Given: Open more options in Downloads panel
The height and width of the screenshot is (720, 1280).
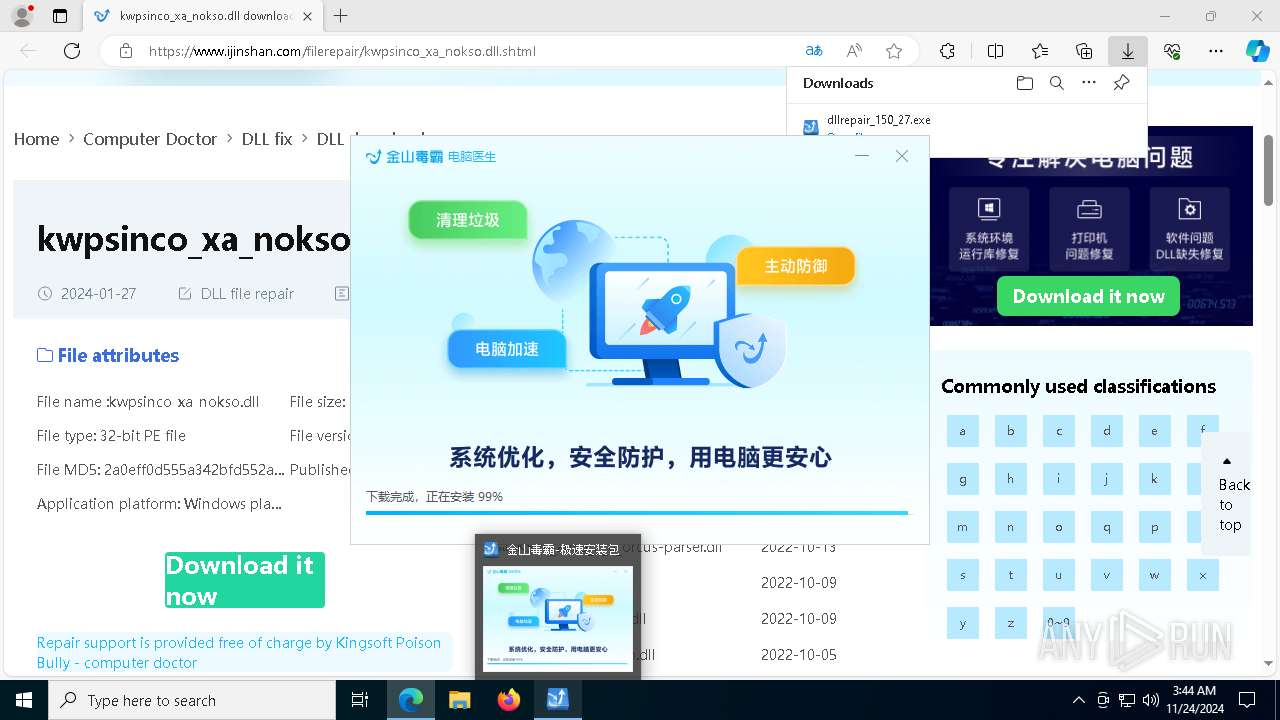Looking at the screenshot, I should point(1089,83).
